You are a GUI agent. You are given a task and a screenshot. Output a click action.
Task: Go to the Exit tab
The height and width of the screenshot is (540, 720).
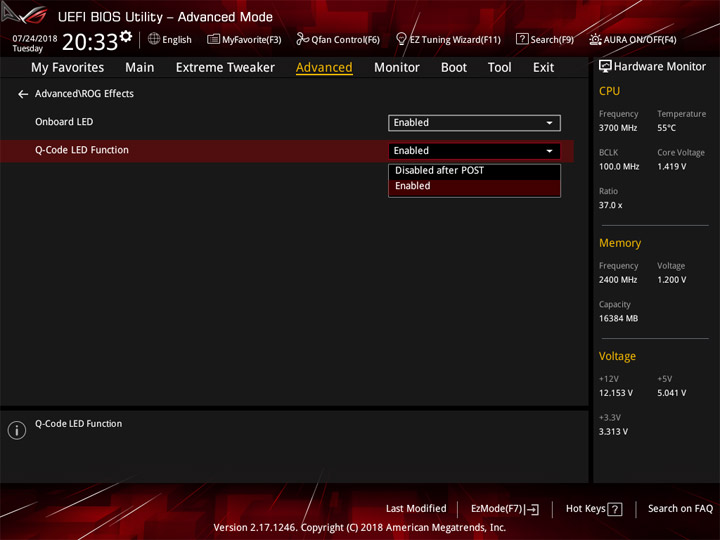click(x=543, y=68)
